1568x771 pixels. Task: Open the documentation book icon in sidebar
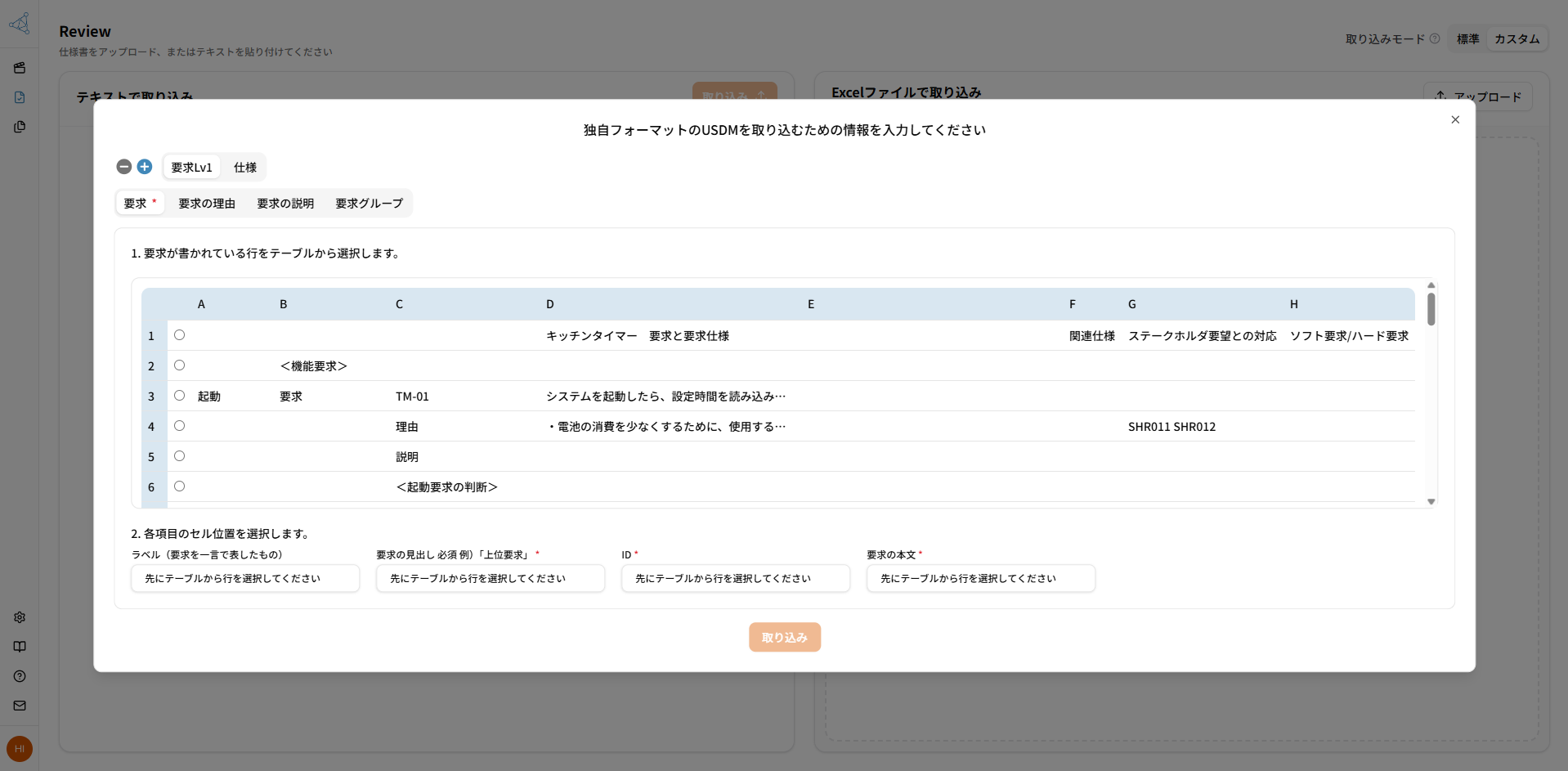point(20,647)
